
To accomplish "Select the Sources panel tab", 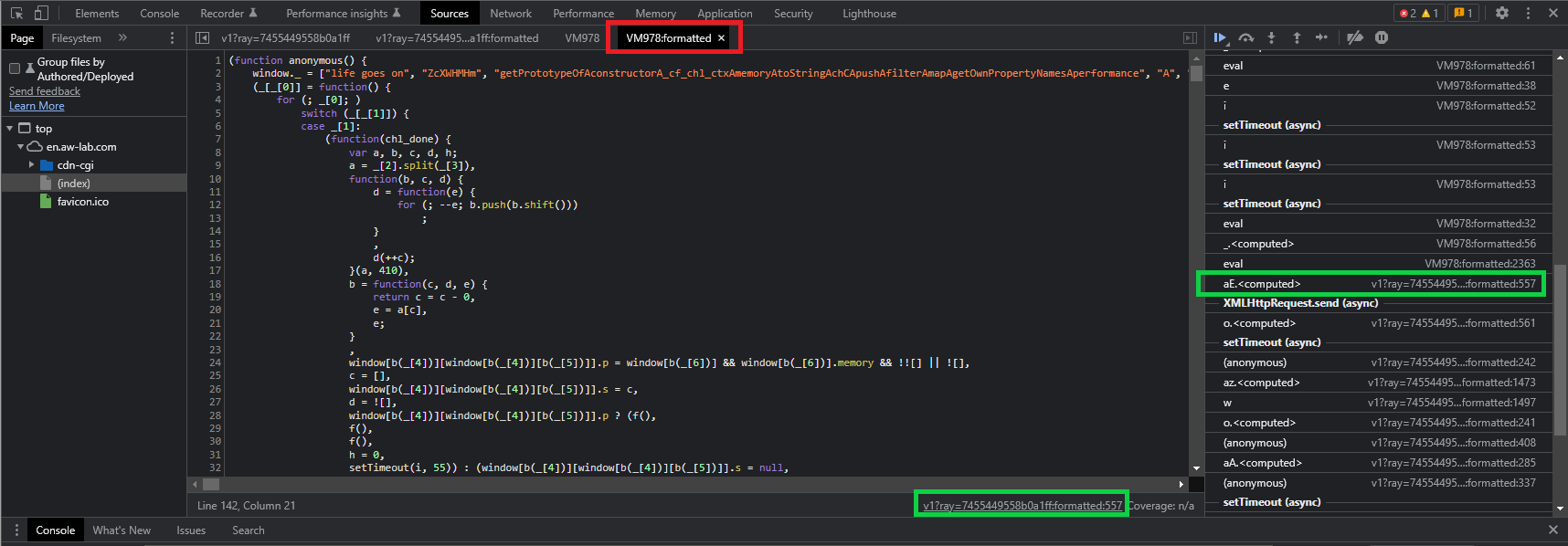I will click(x=450, y=14).
